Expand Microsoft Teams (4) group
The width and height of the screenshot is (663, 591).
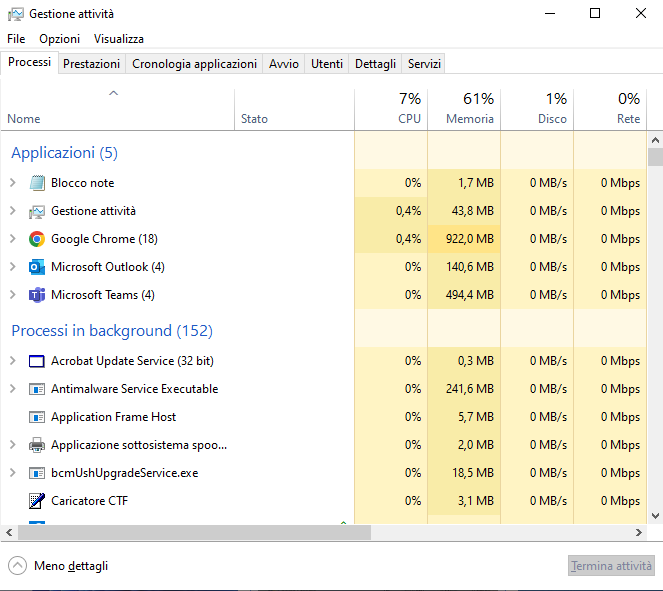coord(13,295)
